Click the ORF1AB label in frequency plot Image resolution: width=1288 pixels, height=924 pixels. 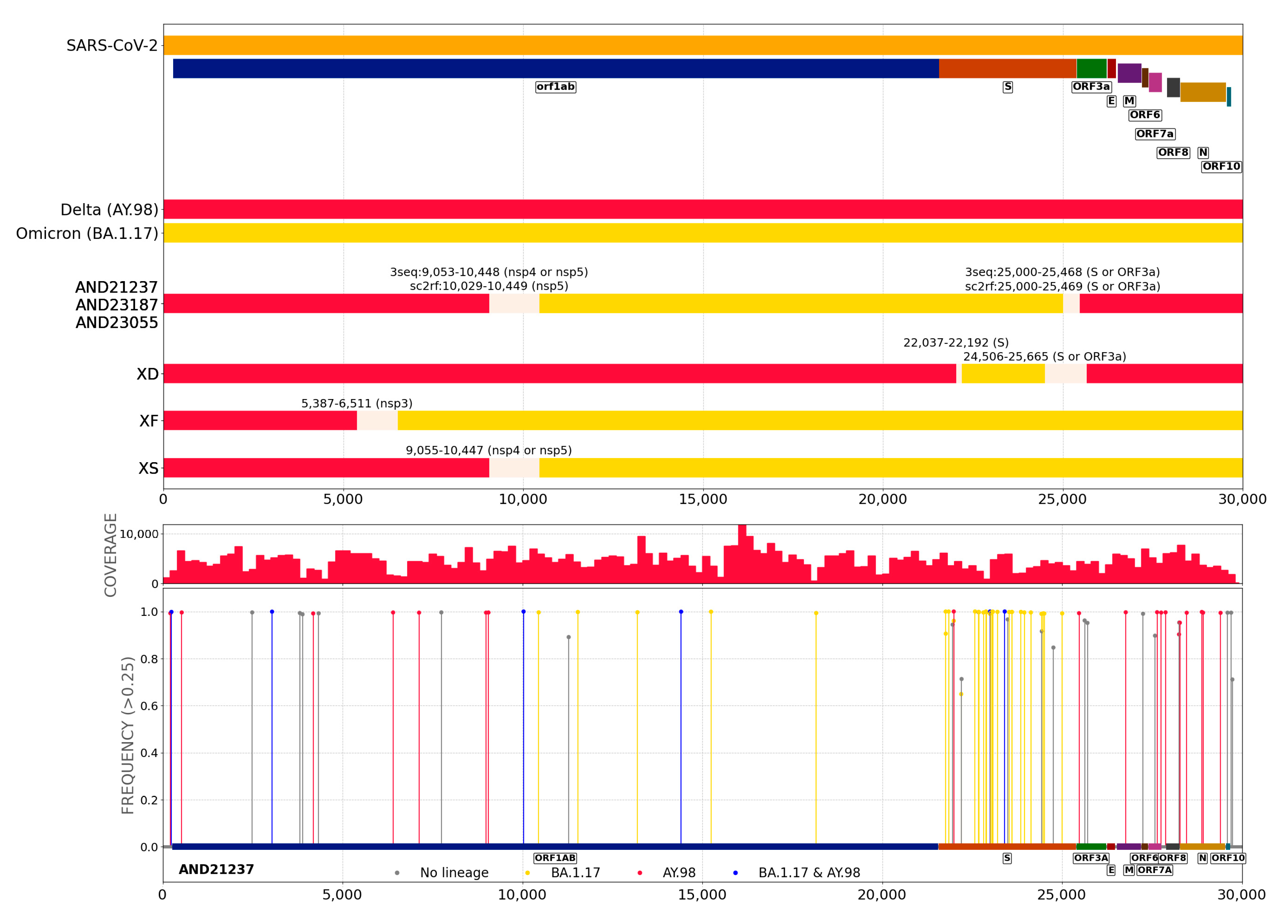click(x=554, y=858)
